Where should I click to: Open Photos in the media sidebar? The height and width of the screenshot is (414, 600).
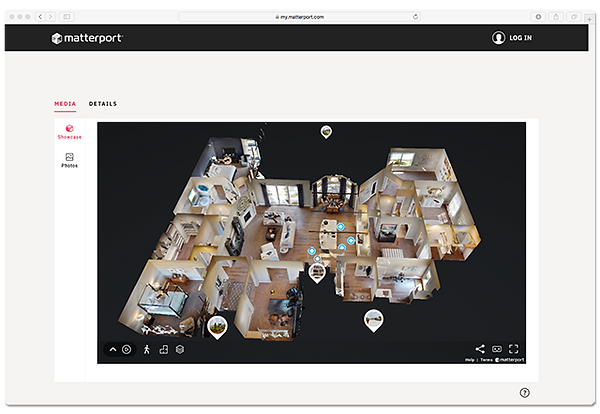point(69,160)
